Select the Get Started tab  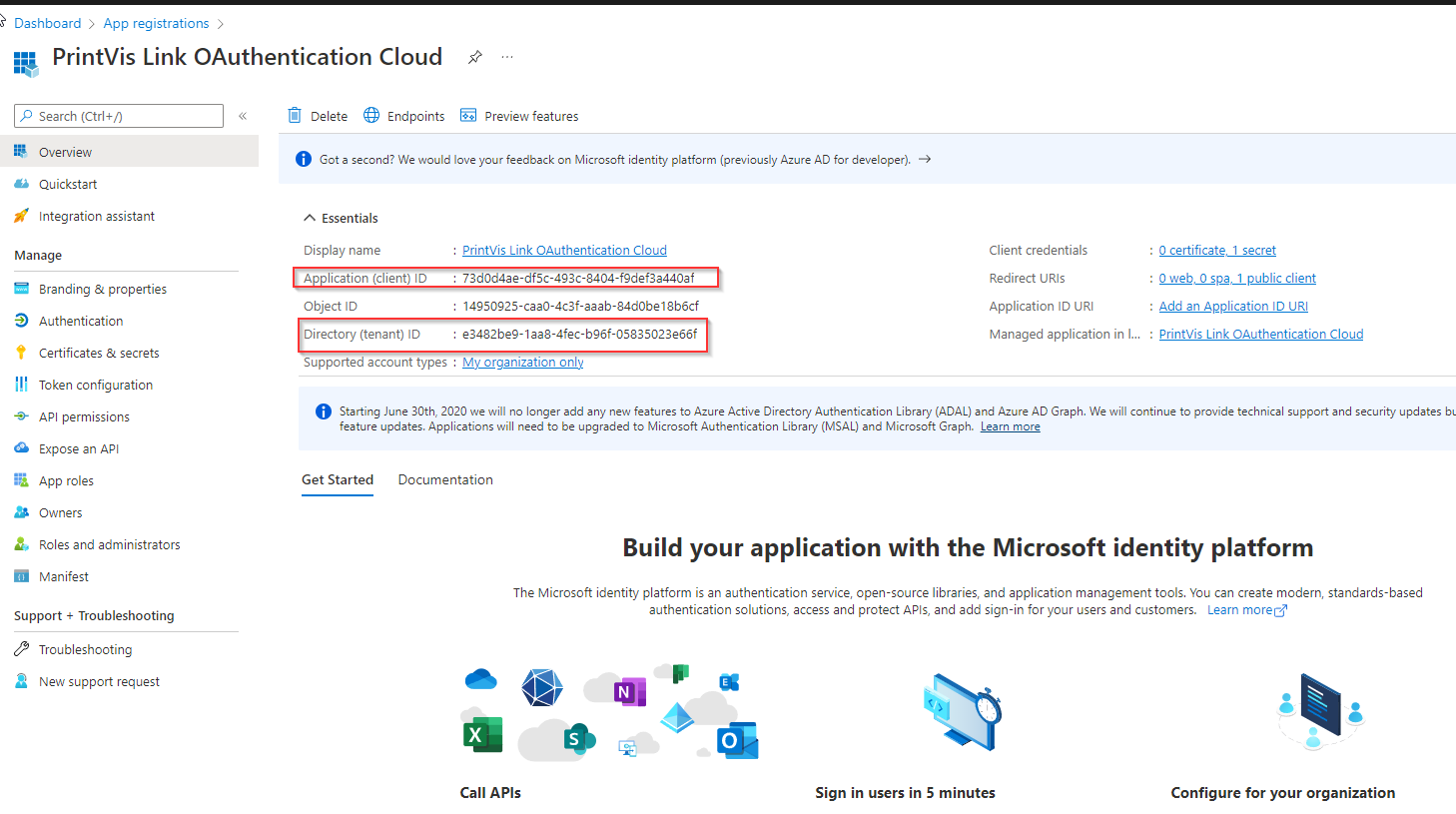click(x=338, y=479)
